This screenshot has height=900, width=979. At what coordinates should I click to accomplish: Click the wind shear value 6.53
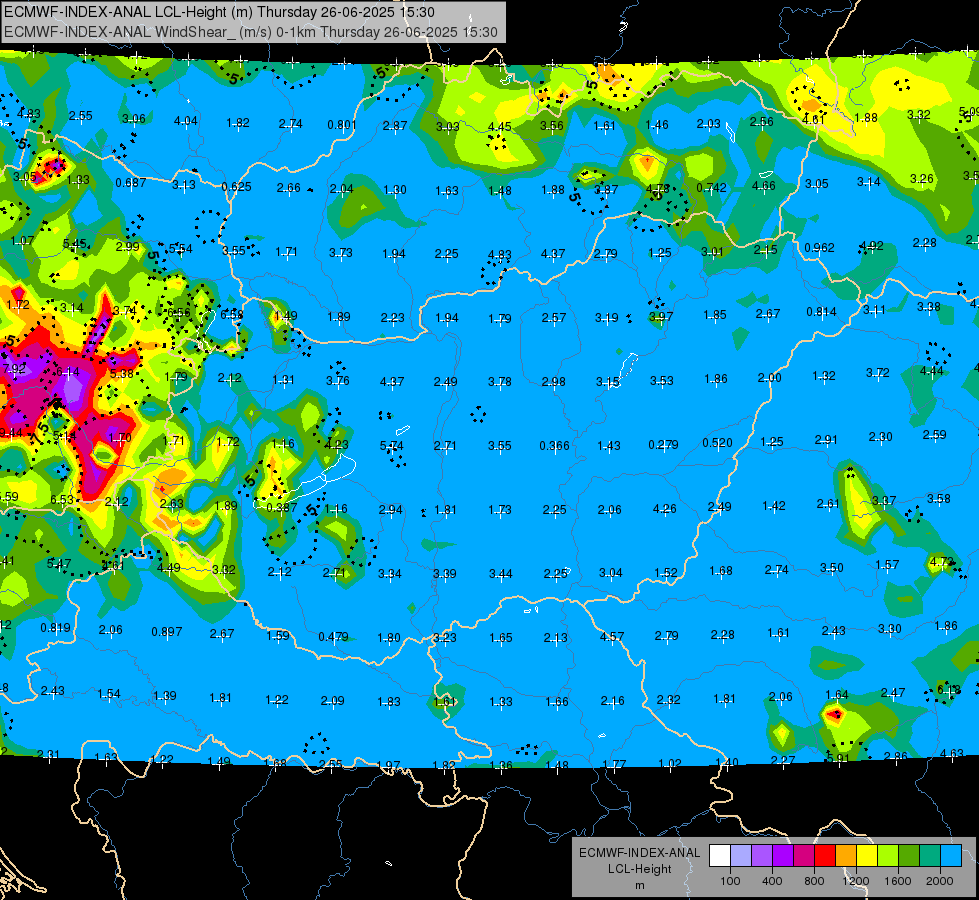(62, 500)
